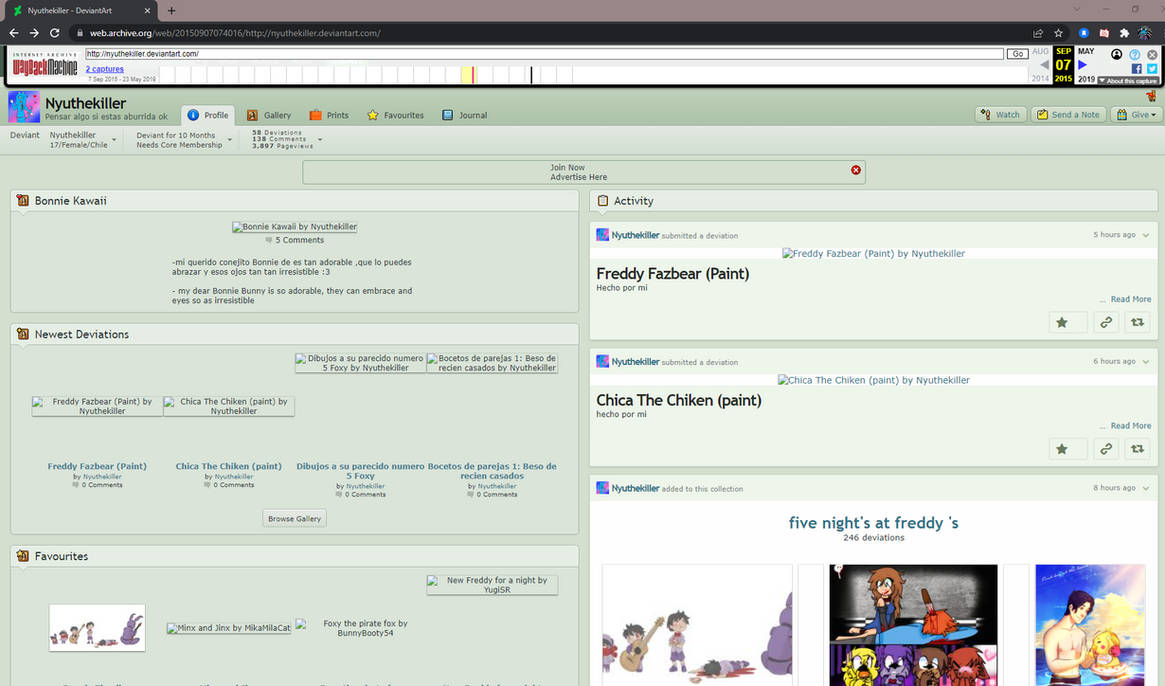Screen dimensions: 1165x686
Task: Close the Wayback Machine toolbar
Action: [1152, 54]
